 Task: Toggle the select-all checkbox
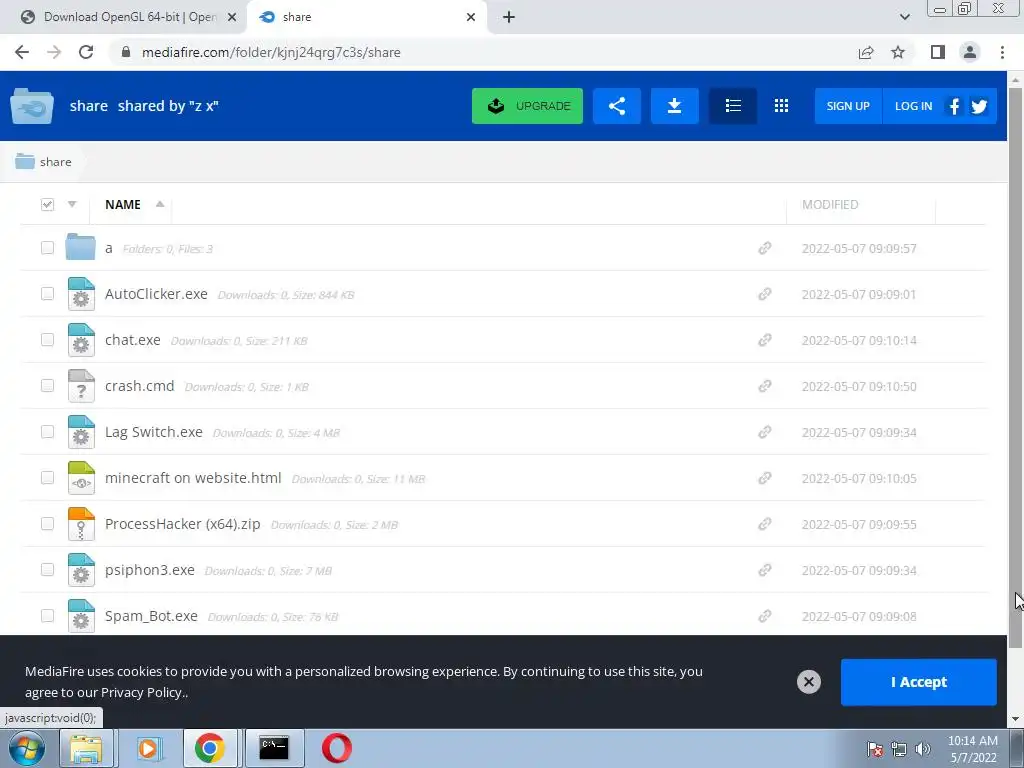(x=47, y=204)
